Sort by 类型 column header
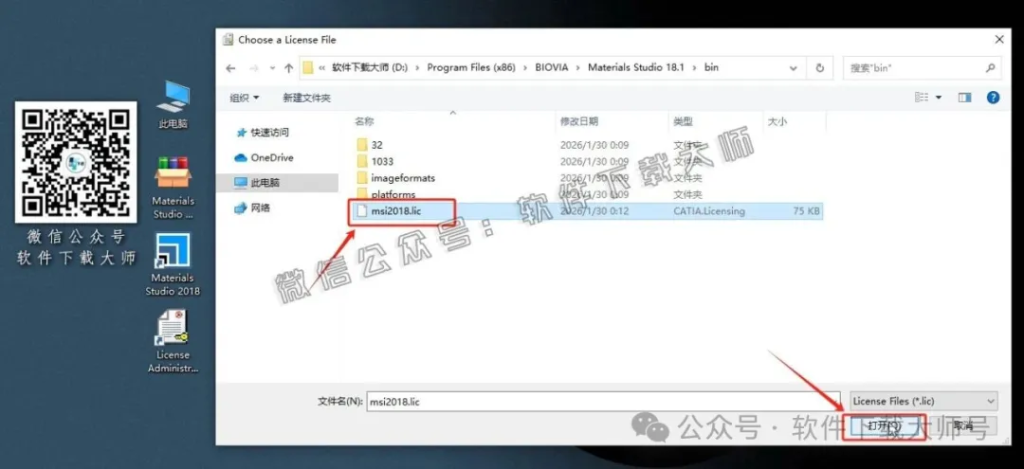This screenshot has width=1024, height=469. point(683,121)
